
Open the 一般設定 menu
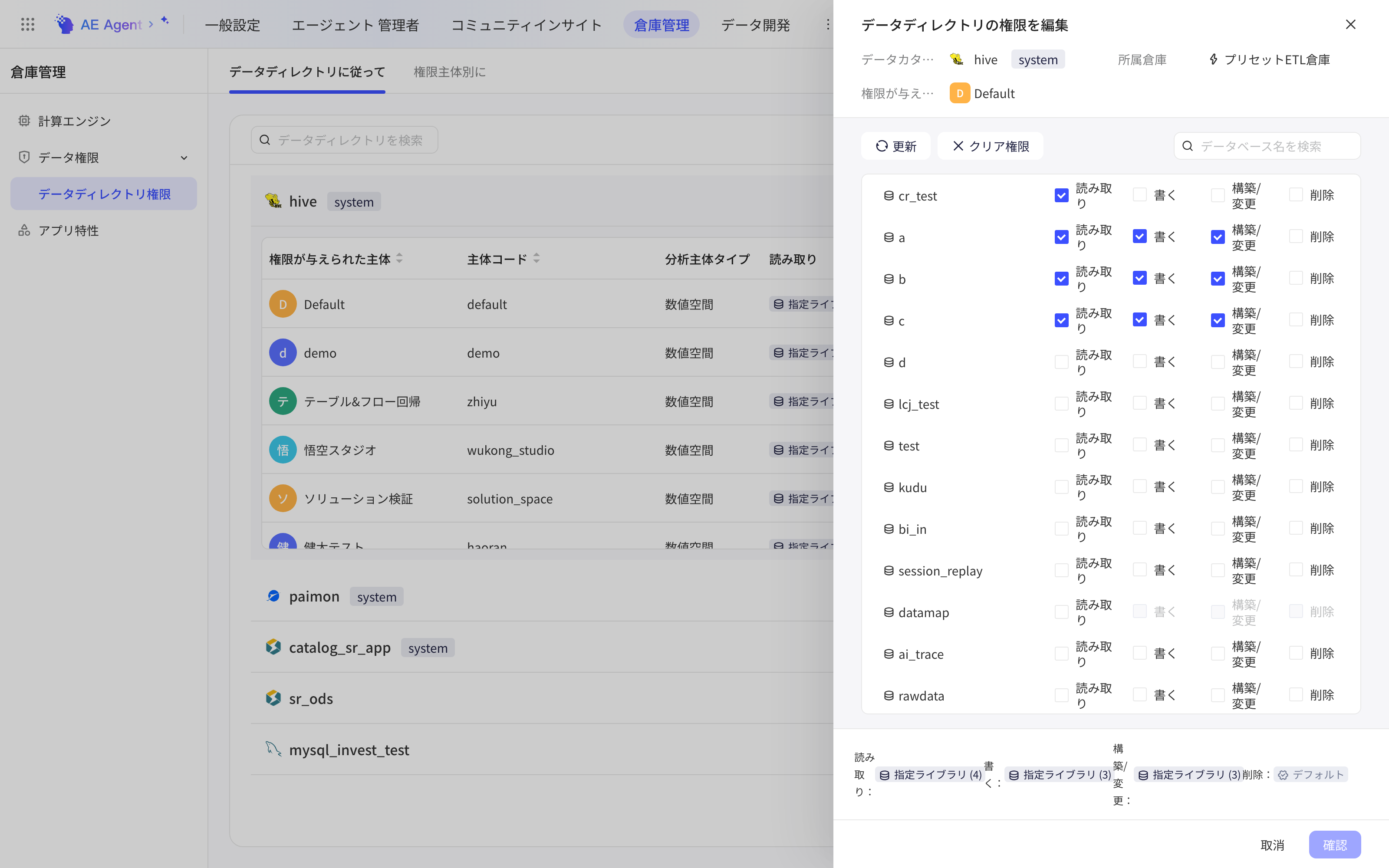tap(232, 25)
